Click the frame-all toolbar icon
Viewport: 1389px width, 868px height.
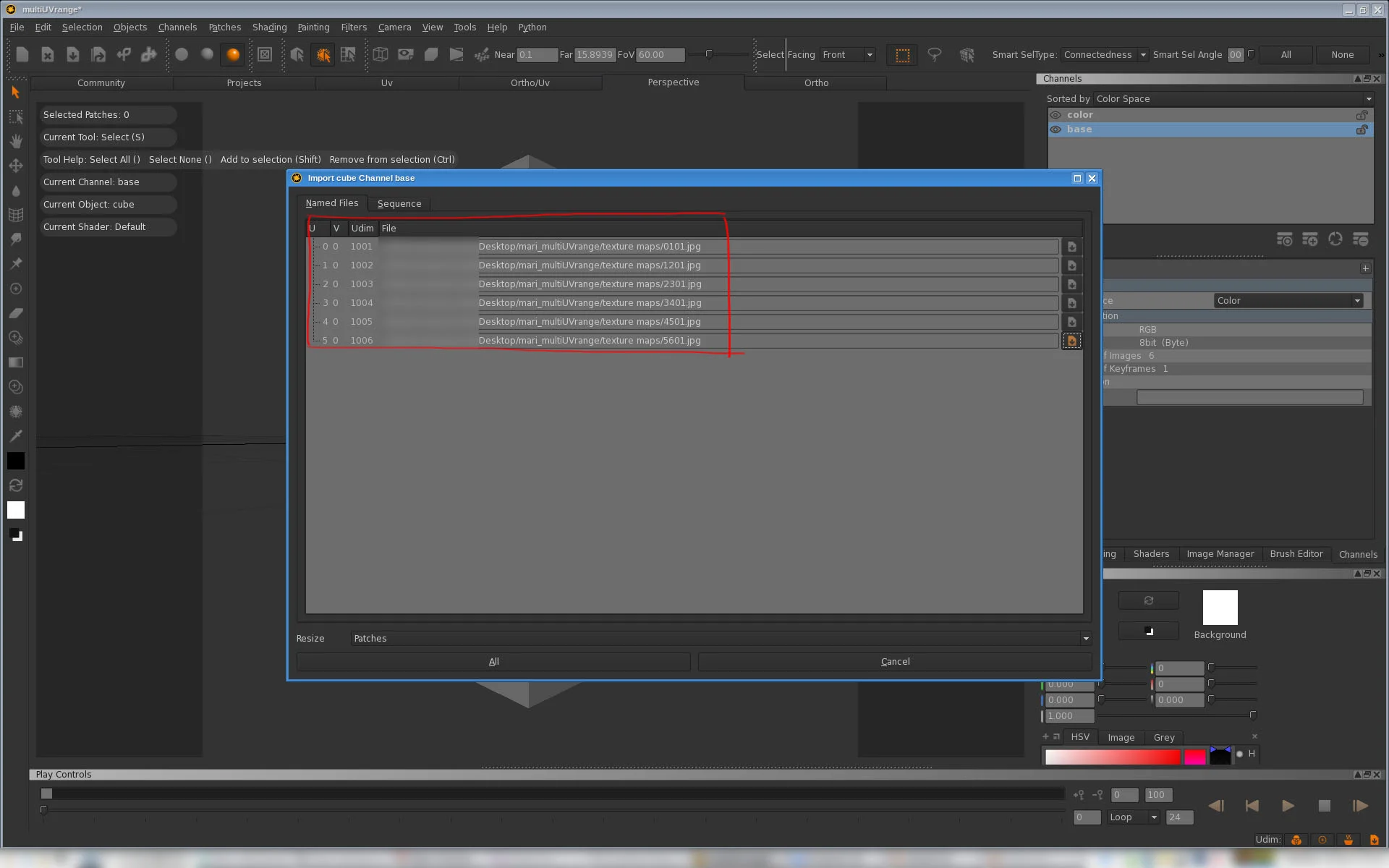(x=265, y=54)
